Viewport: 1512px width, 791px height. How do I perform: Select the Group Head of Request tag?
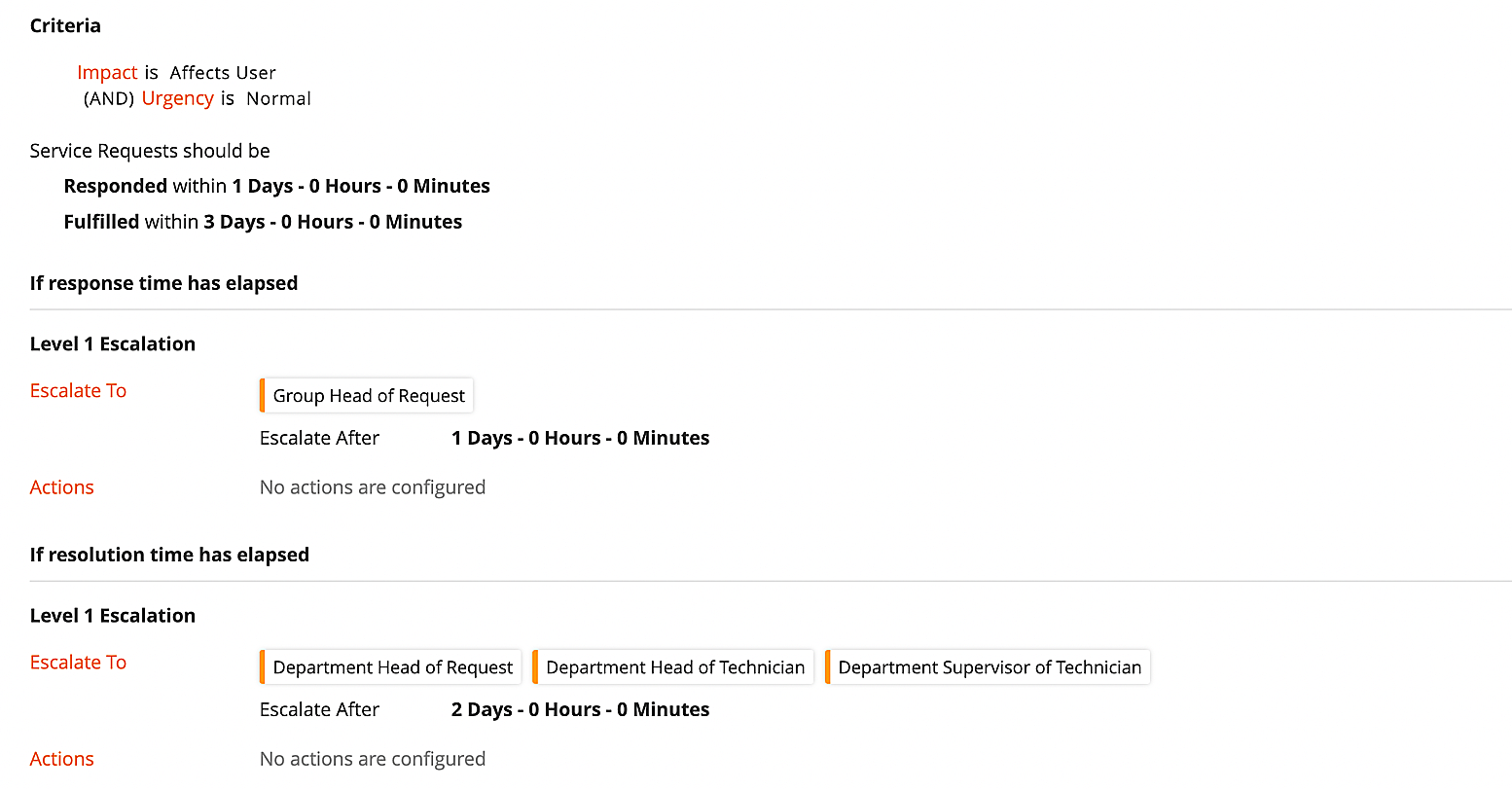pyautogui.click(x=367, y=396)
